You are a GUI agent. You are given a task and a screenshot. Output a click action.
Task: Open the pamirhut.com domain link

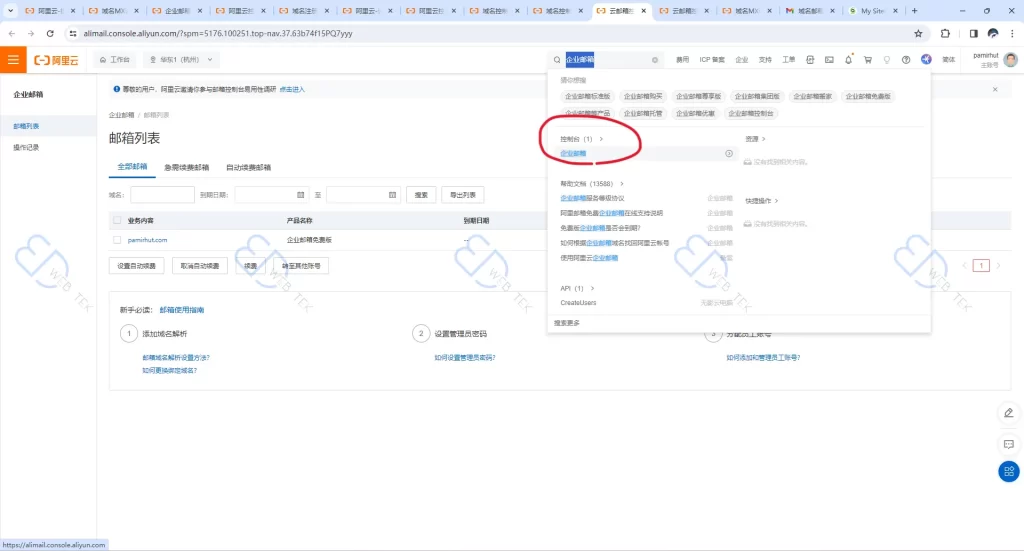coord(147,240)
